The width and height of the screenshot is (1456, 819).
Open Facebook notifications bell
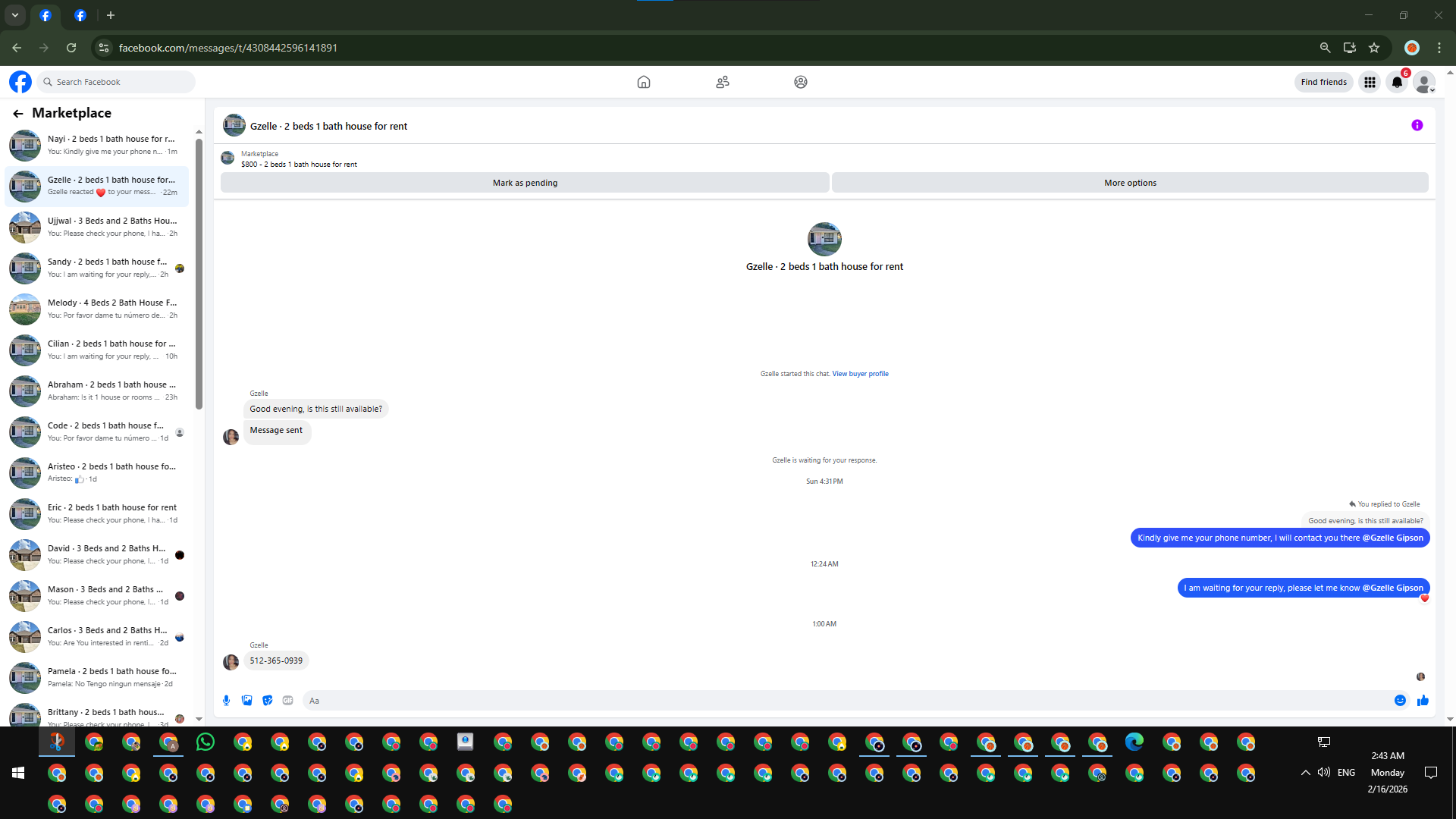click(1397, 82)
